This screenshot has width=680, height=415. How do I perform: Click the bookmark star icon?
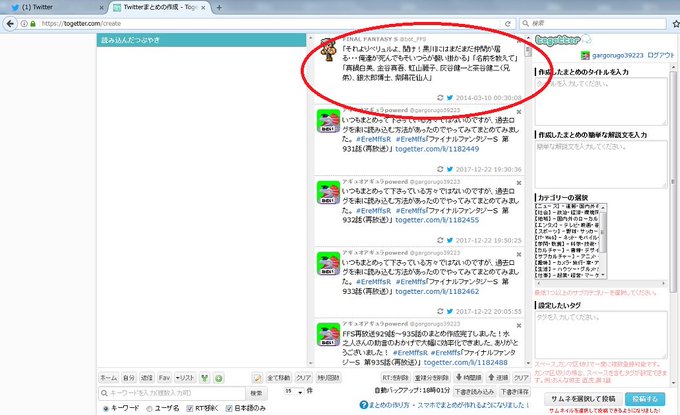pos(676,23)
